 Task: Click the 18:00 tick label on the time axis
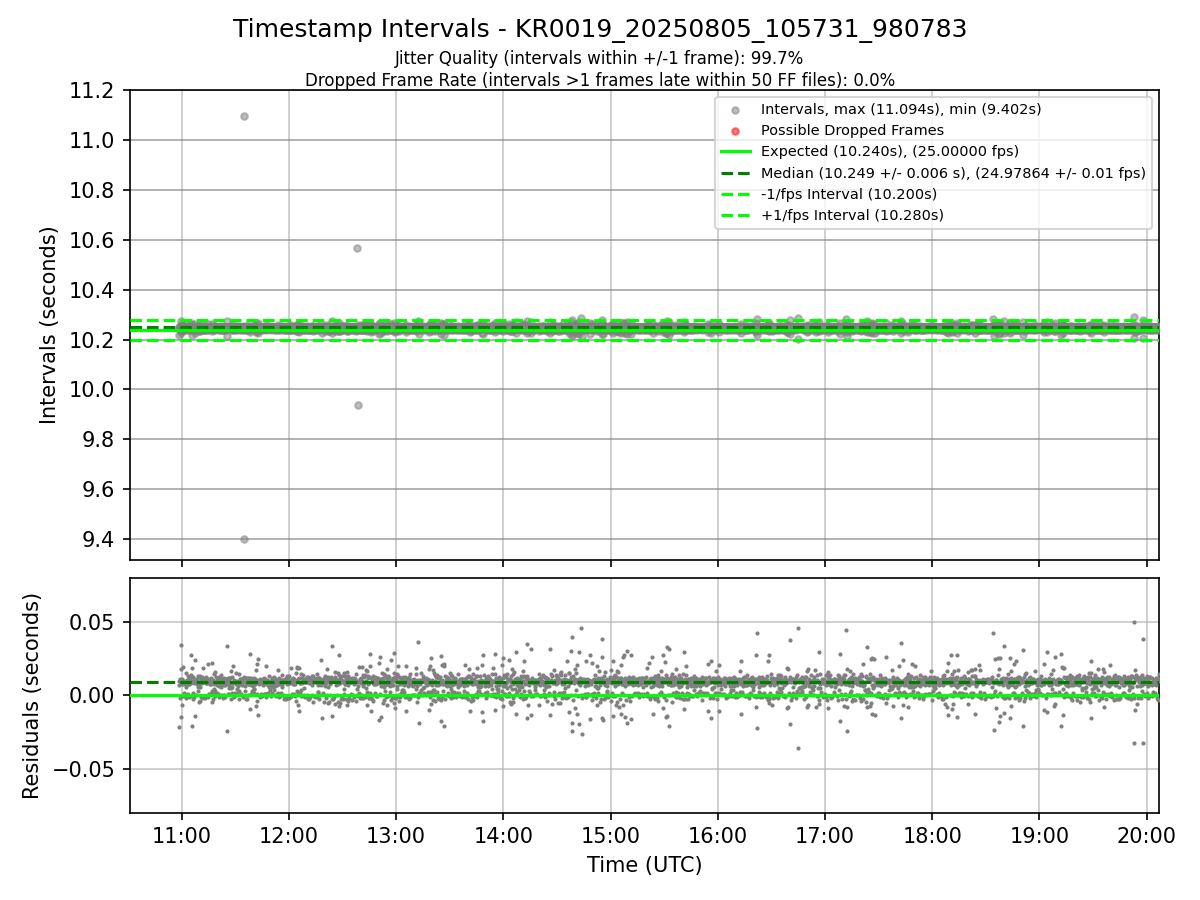click(931, 835)
